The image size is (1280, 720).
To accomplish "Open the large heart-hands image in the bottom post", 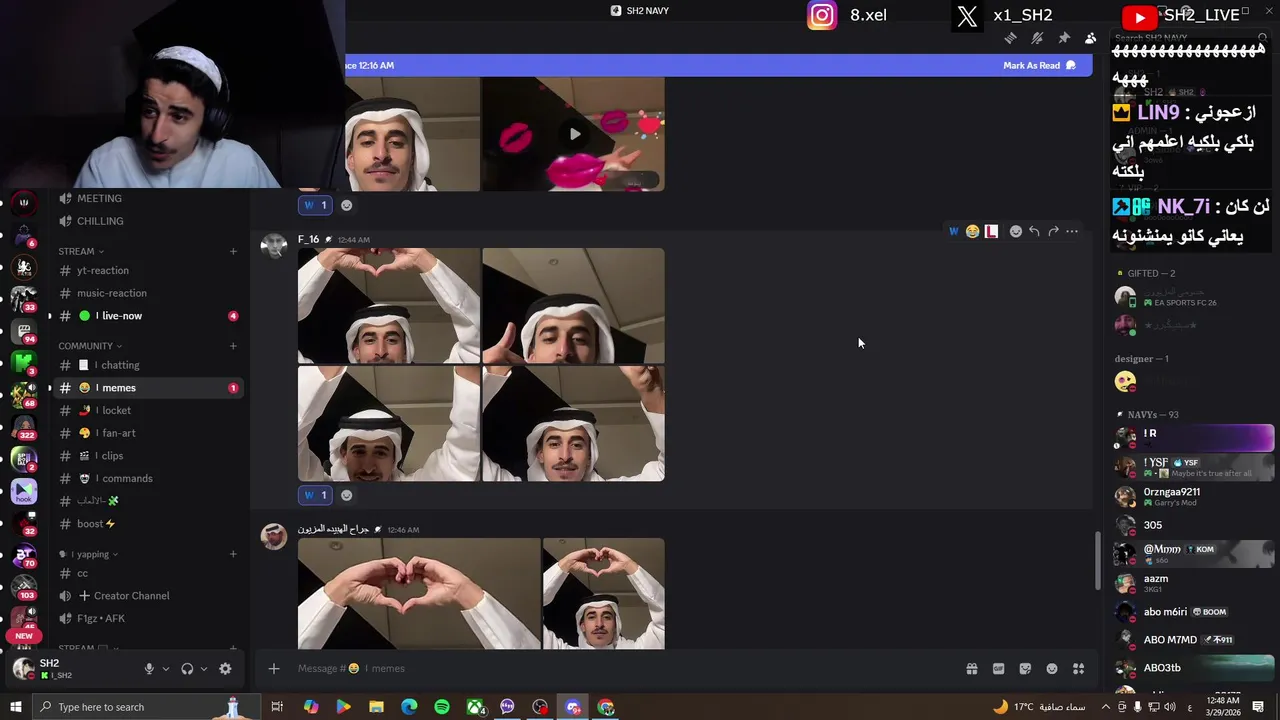I will click(x=419, y=593).
